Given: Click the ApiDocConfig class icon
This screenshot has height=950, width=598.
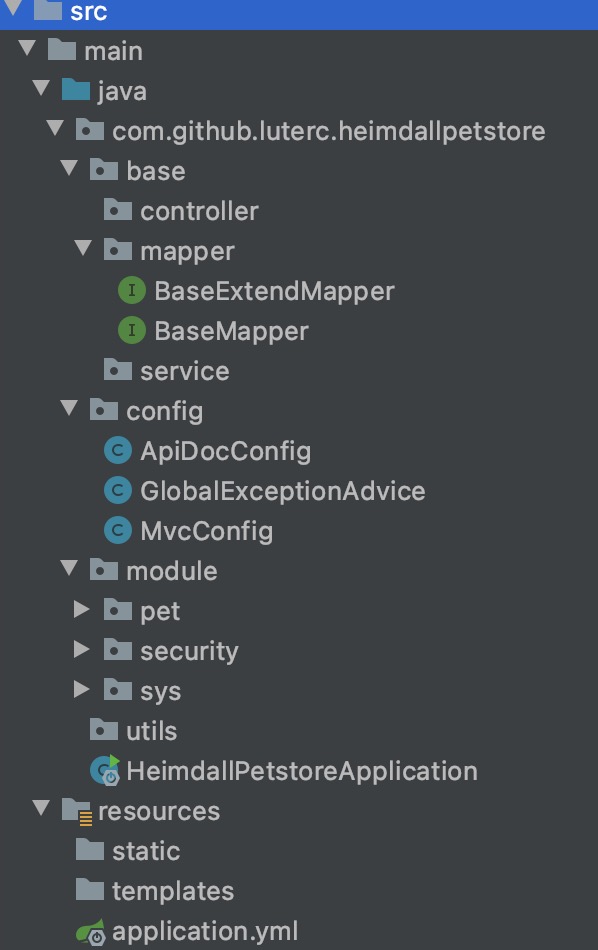Looking at the screenshot, I should pyautogui.click(x=118, y=451).
